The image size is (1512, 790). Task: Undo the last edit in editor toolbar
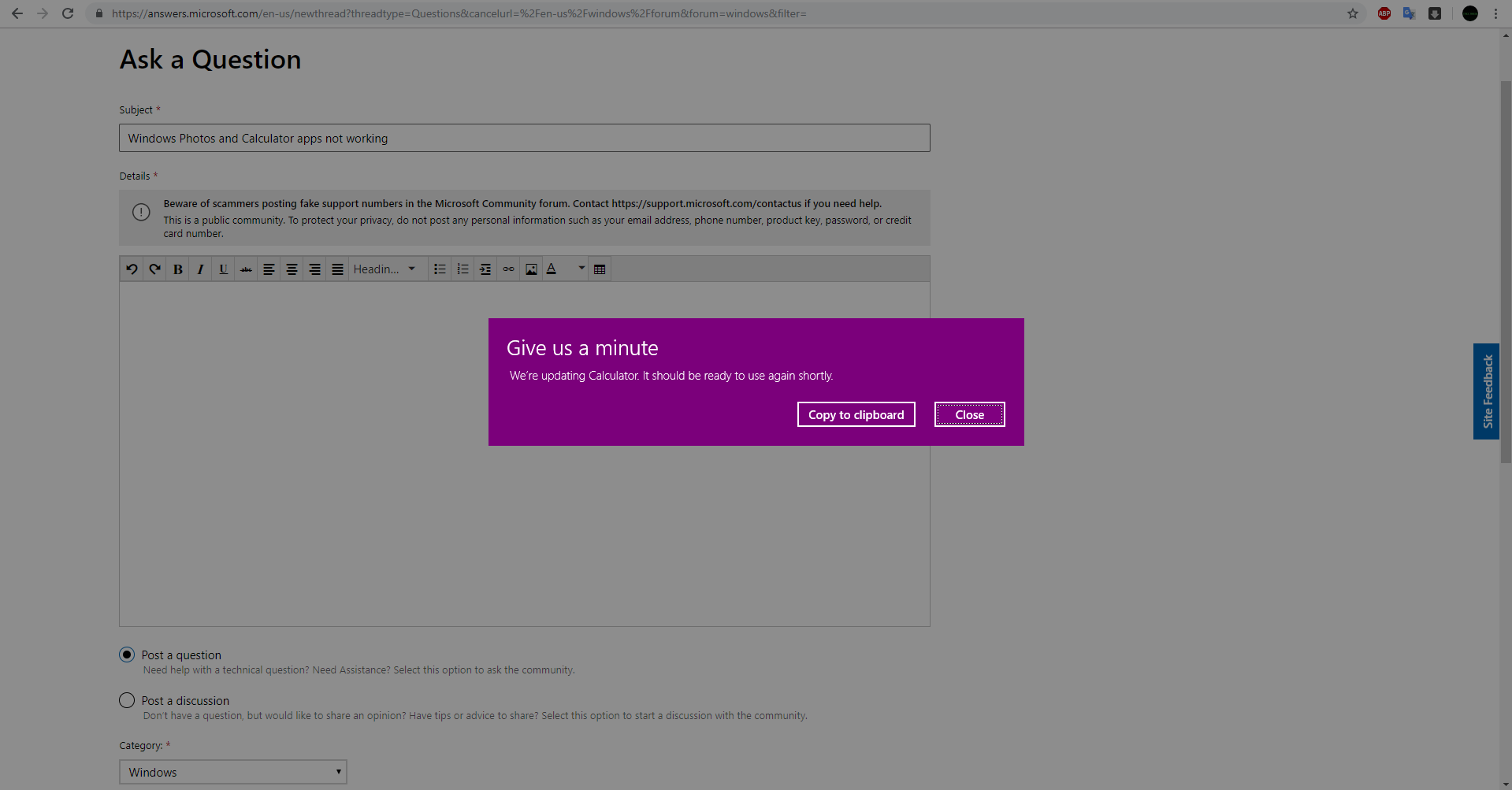[x=132, y=269]
